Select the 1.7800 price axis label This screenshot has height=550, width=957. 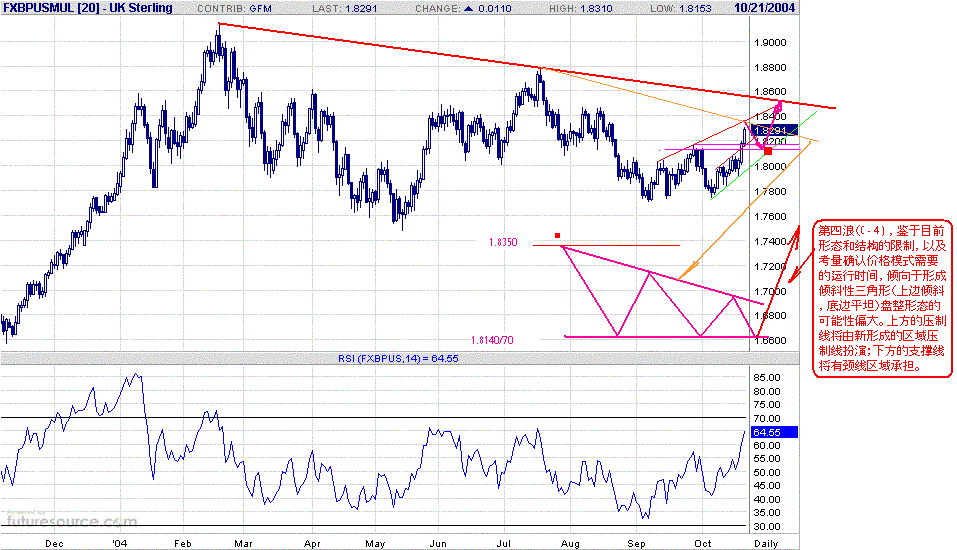770,192
